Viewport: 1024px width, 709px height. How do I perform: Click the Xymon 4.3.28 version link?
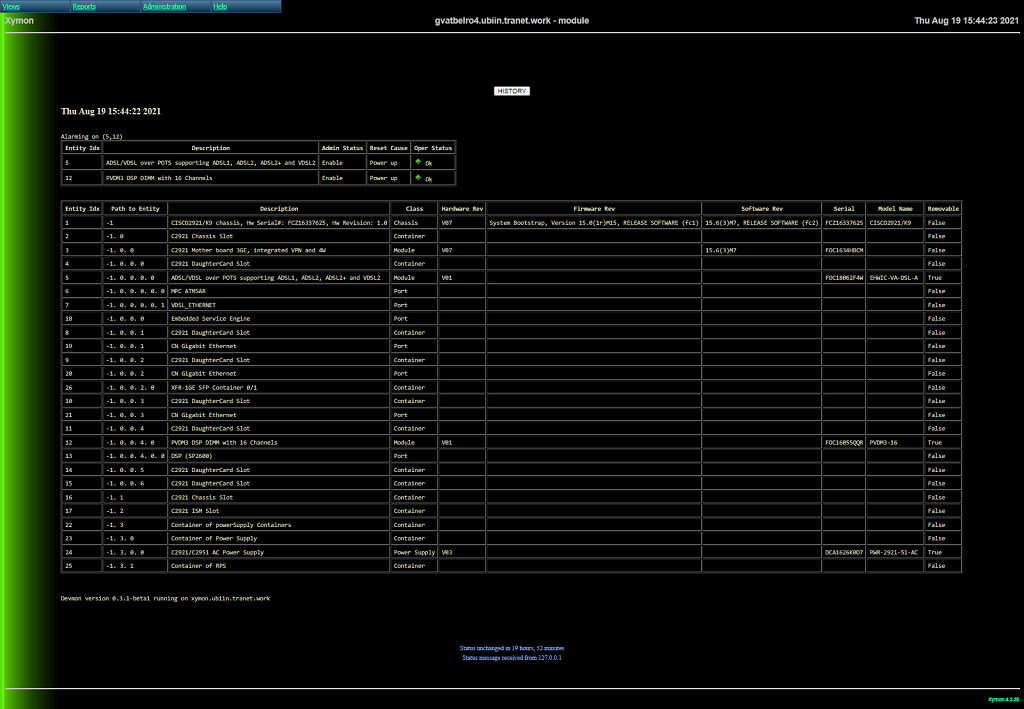(x=1003, y=698)
